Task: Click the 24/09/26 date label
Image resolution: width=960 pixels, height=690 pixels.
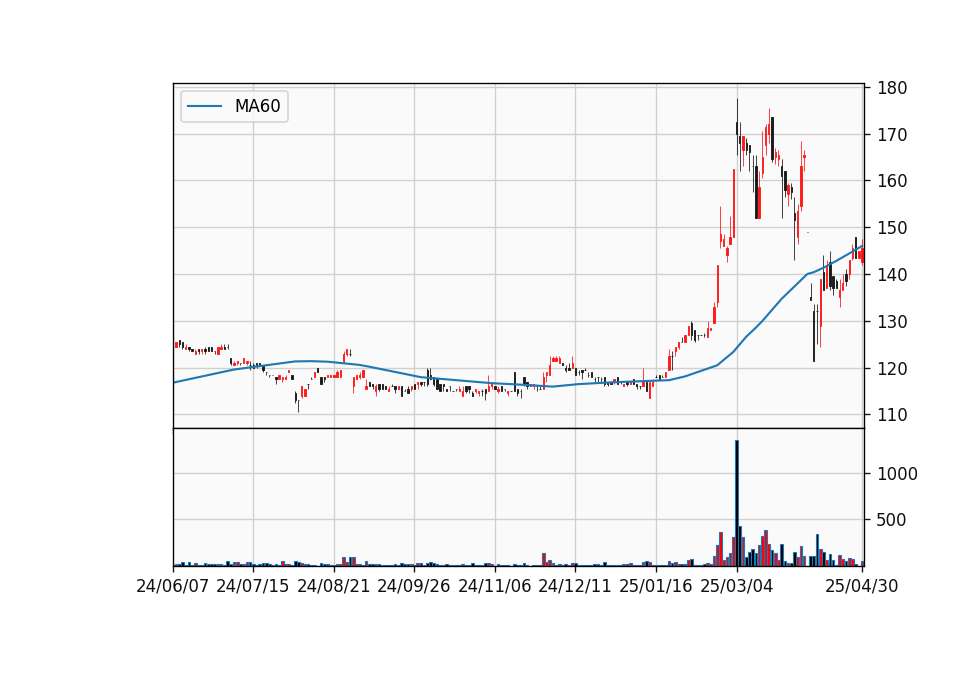Action: point(414,586)
